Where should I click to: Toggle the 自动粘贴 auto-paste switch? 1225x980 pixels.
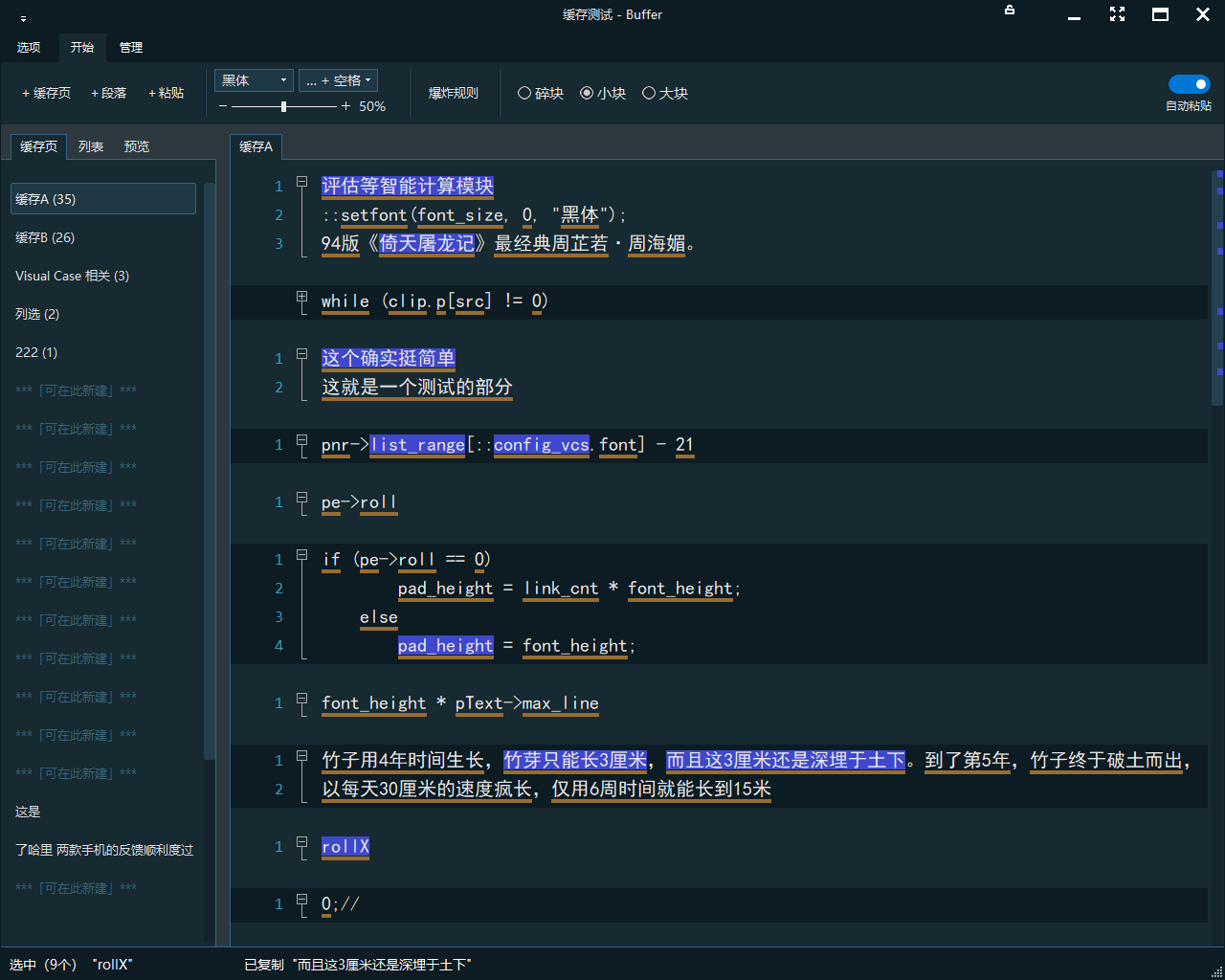(1189, 84)
